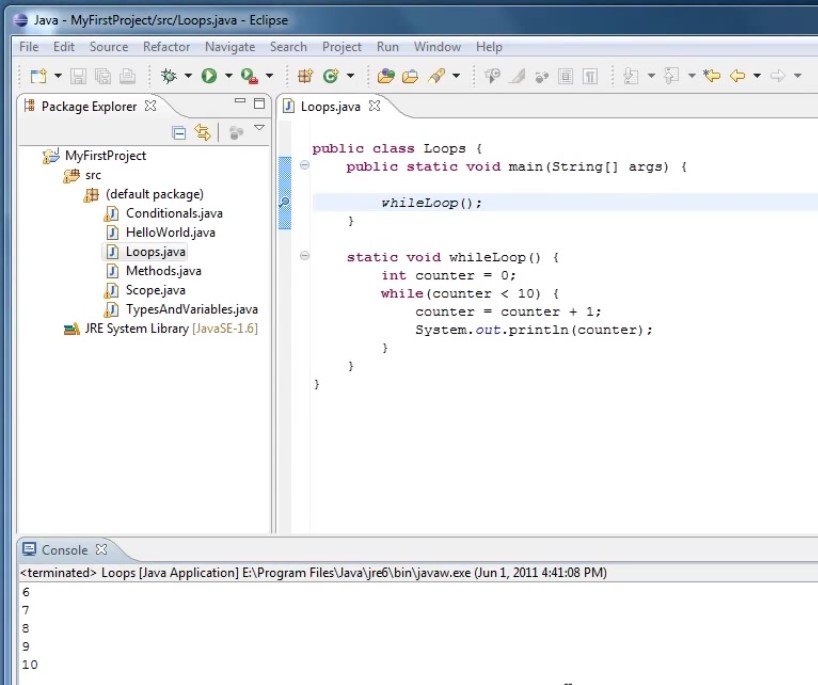Open the Package Explorer view menu triangle
The width and height of the screenshot is (818, 685).
[259, 129]
